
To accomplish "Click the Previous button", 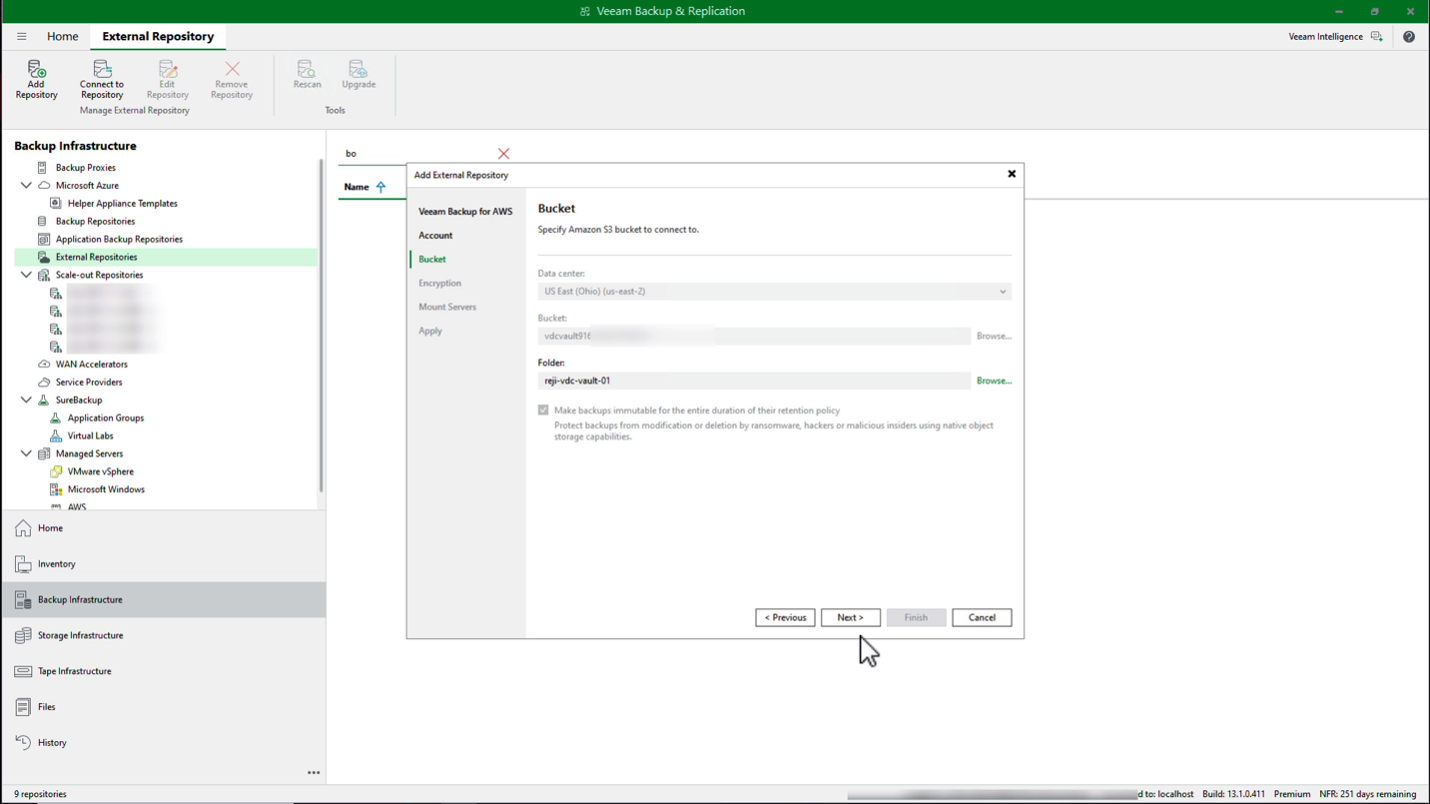I will tap(785, 618).
